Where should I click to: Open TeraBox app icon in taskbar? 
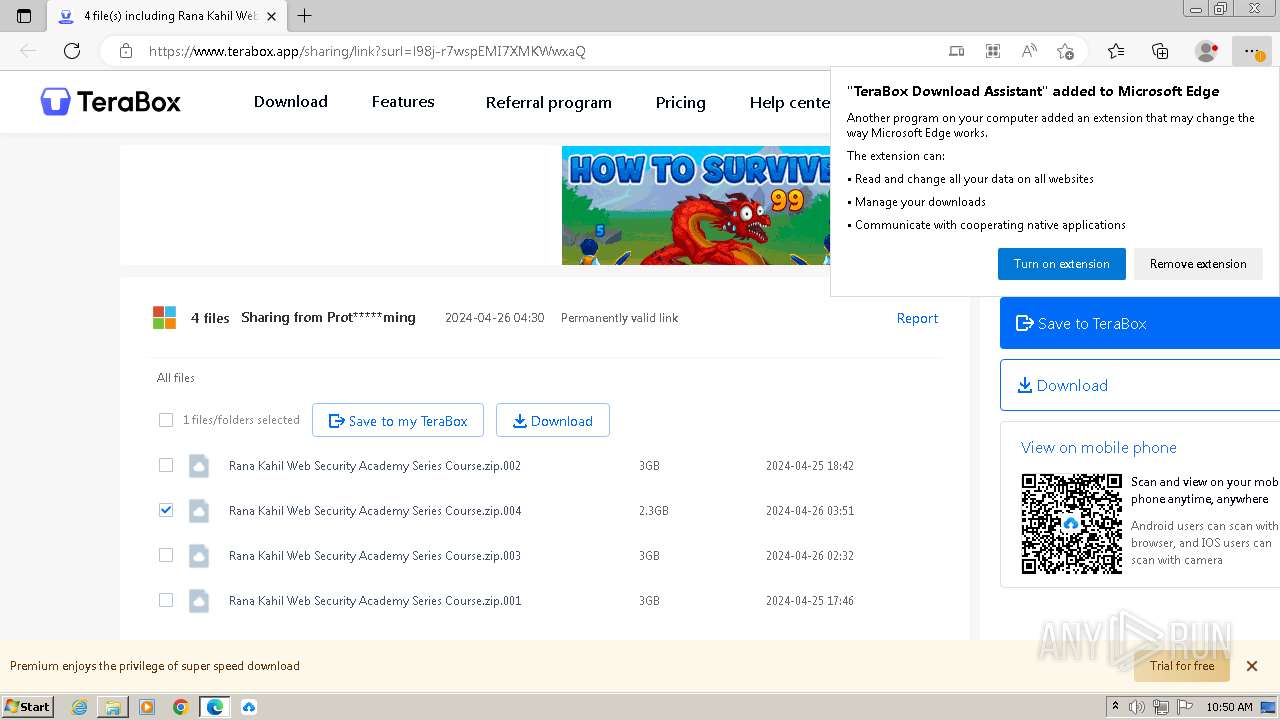pos(249,707)
